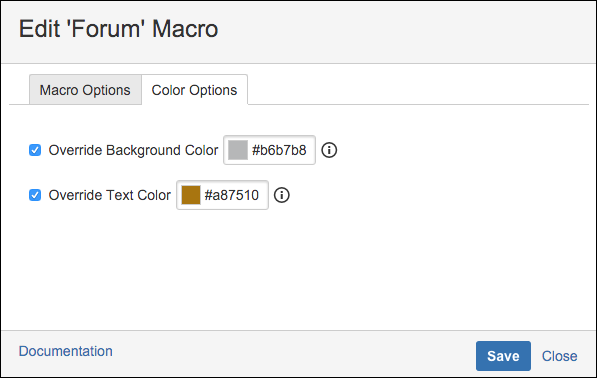Uncheck the Override Text Color checkbox
This screenshot has height=378, width=597.
coord(35,195)
